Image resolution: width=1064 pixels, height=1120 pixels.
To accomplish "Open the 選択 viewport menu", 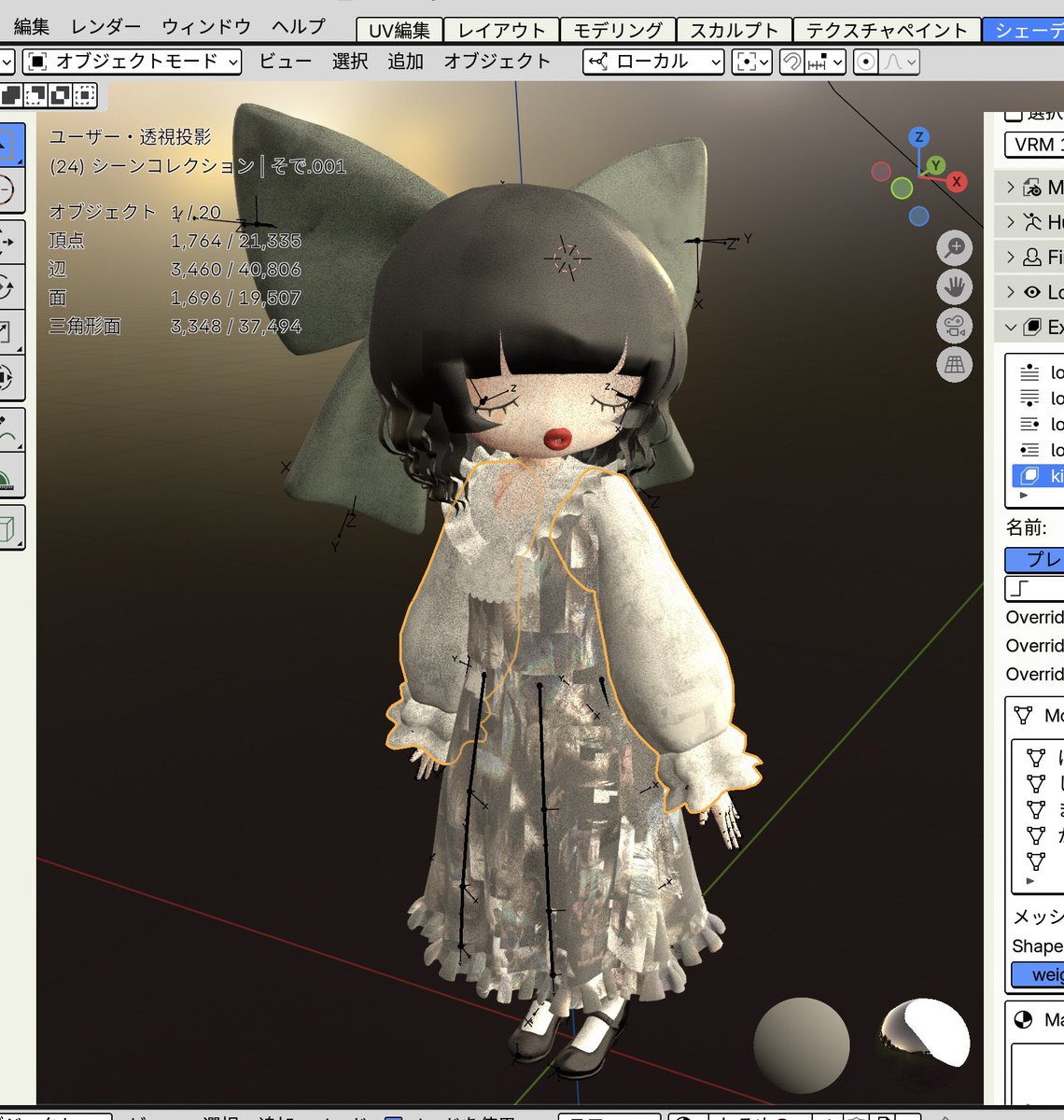I will tap(350, 62).
